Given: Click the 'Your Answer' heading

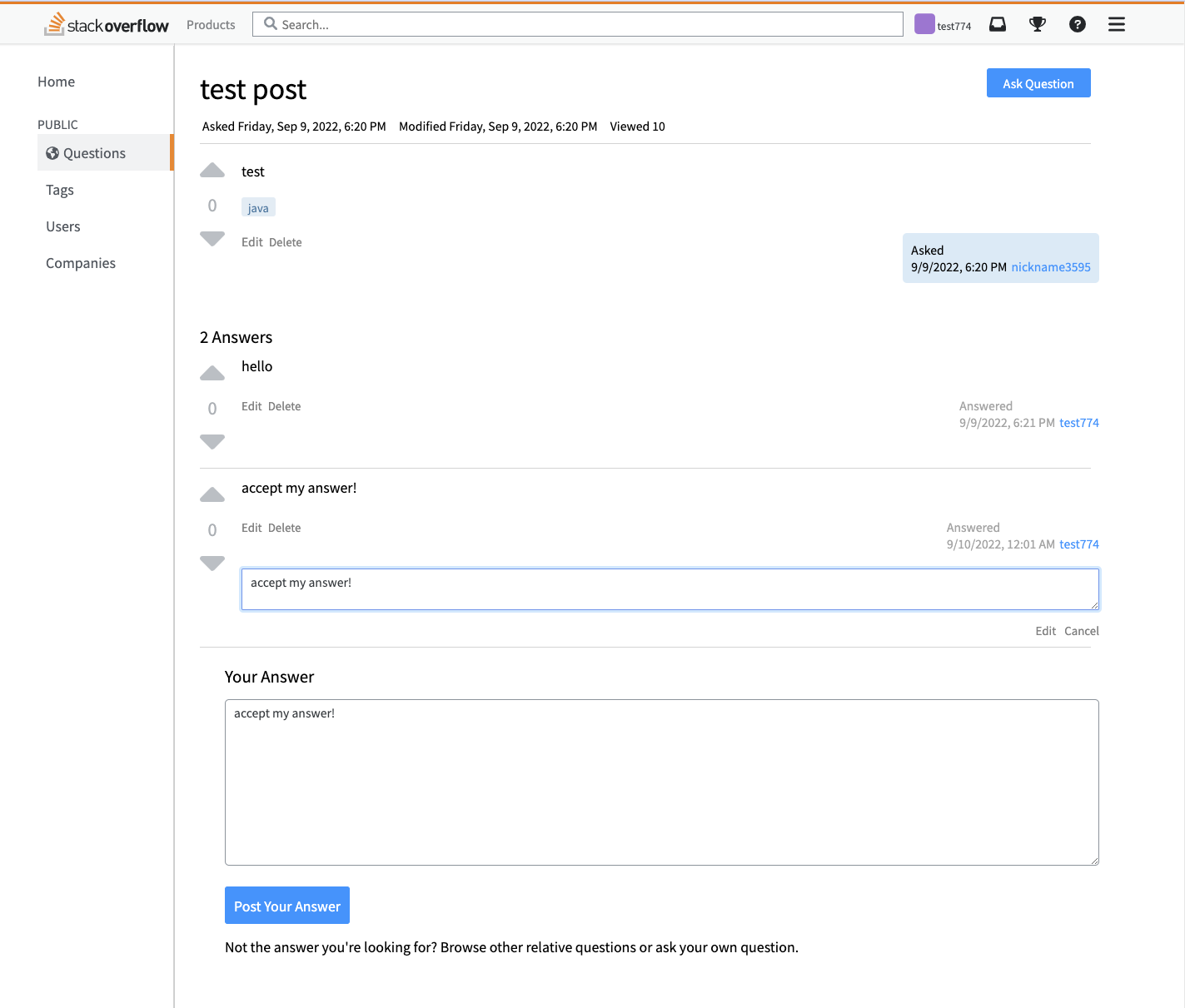Looking at the screenshot, I should [270, 677].
